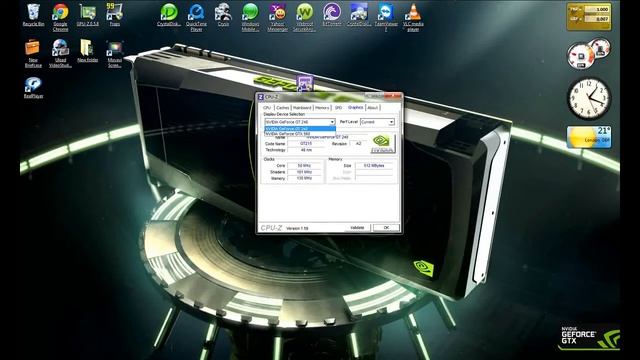Switch to the Caches tab
This screenshot has height=360, width=640.
pos(282,107)
